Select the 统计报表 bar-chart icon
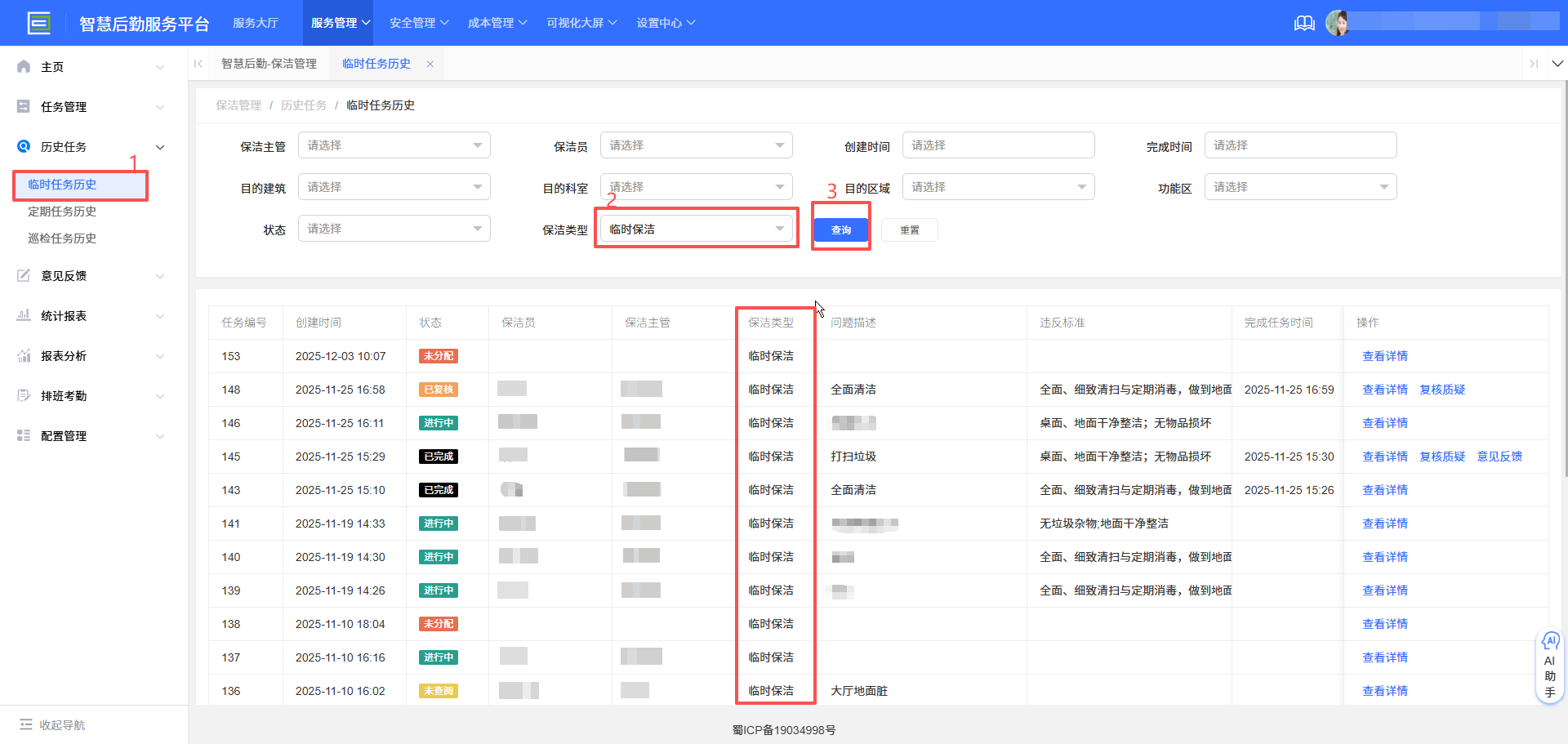Image resolution: width=1568 pixels, height=744 pixels. pyautogui.click(x=23, y=315)
